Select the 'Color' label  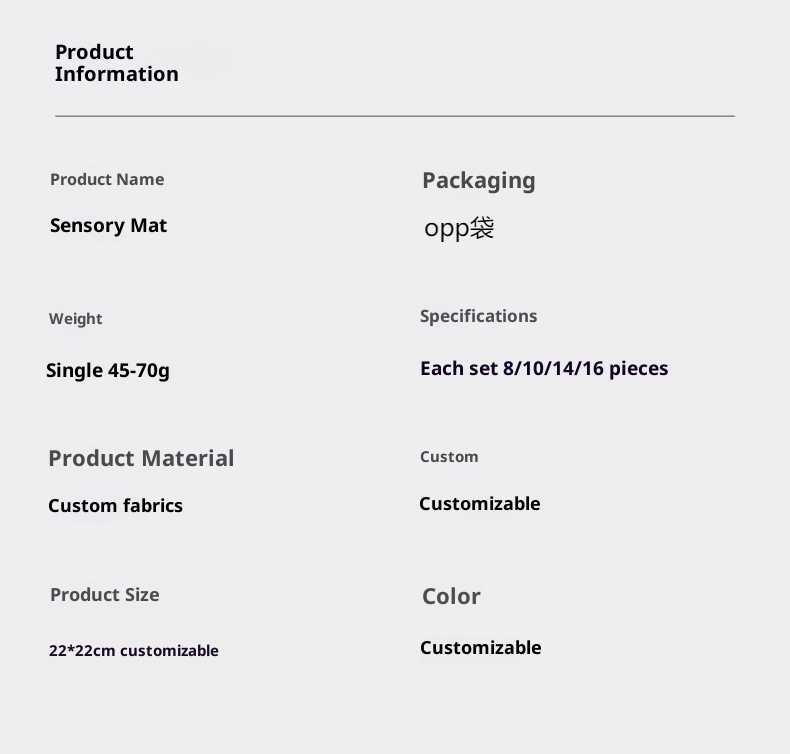coord(451,597)
